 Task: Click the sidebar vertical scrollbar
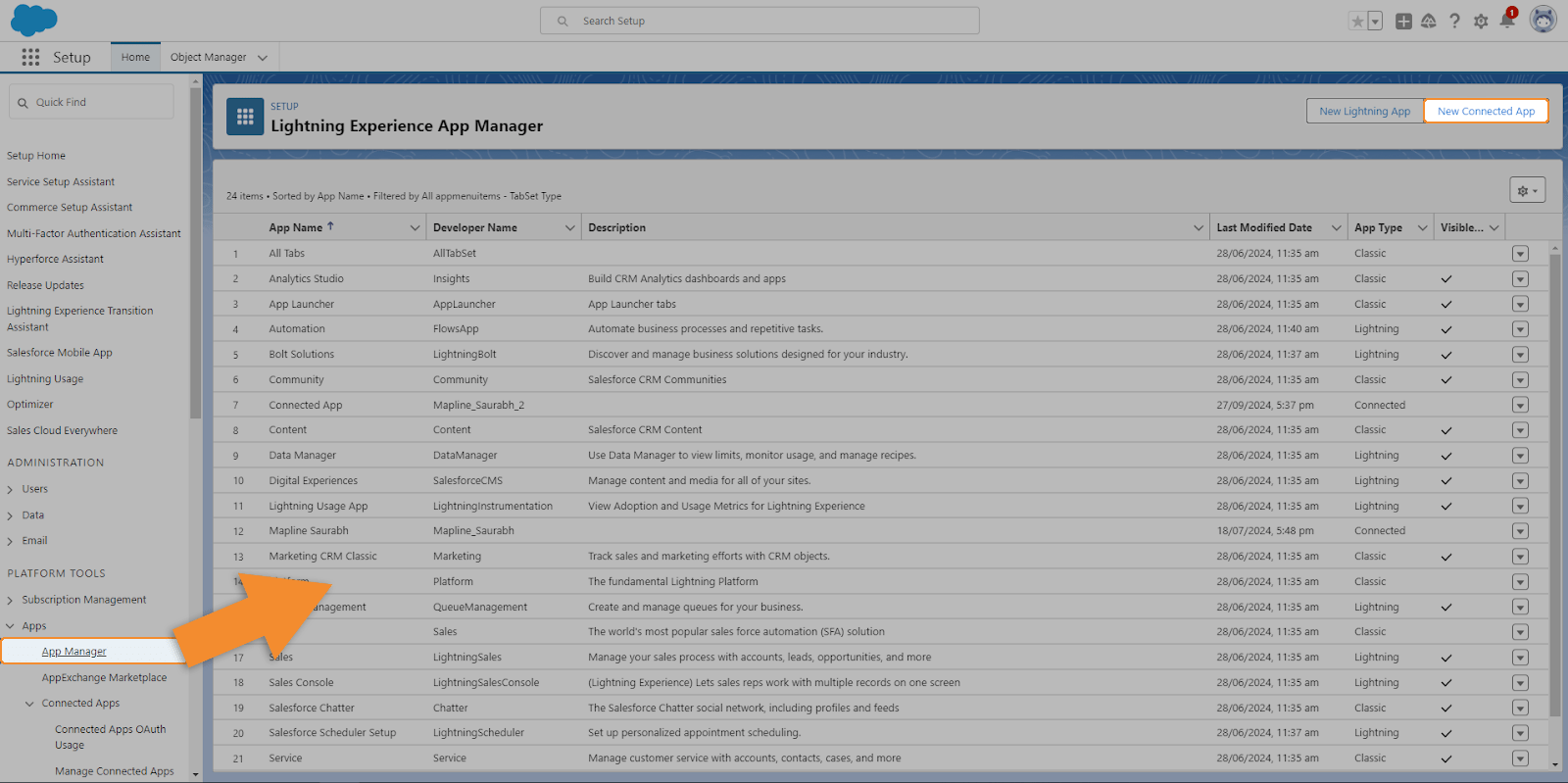point(196,255)
